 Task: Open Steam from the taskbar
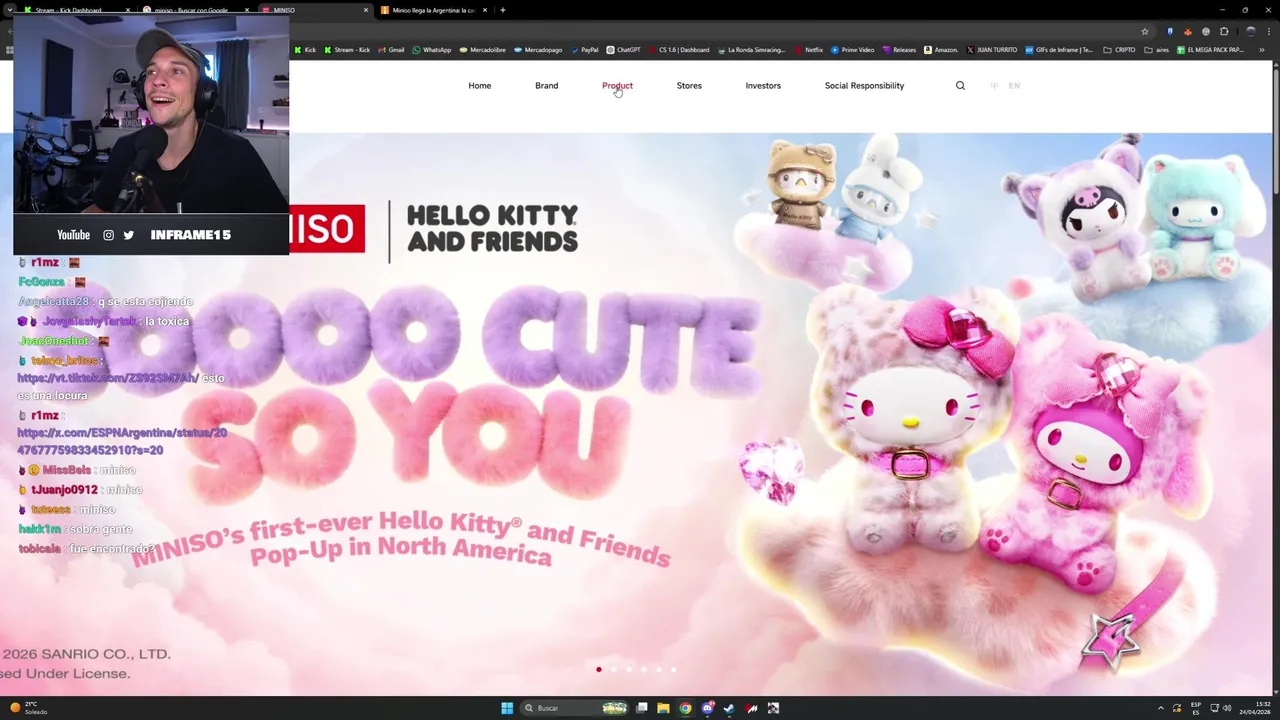[x=729, y=708]
